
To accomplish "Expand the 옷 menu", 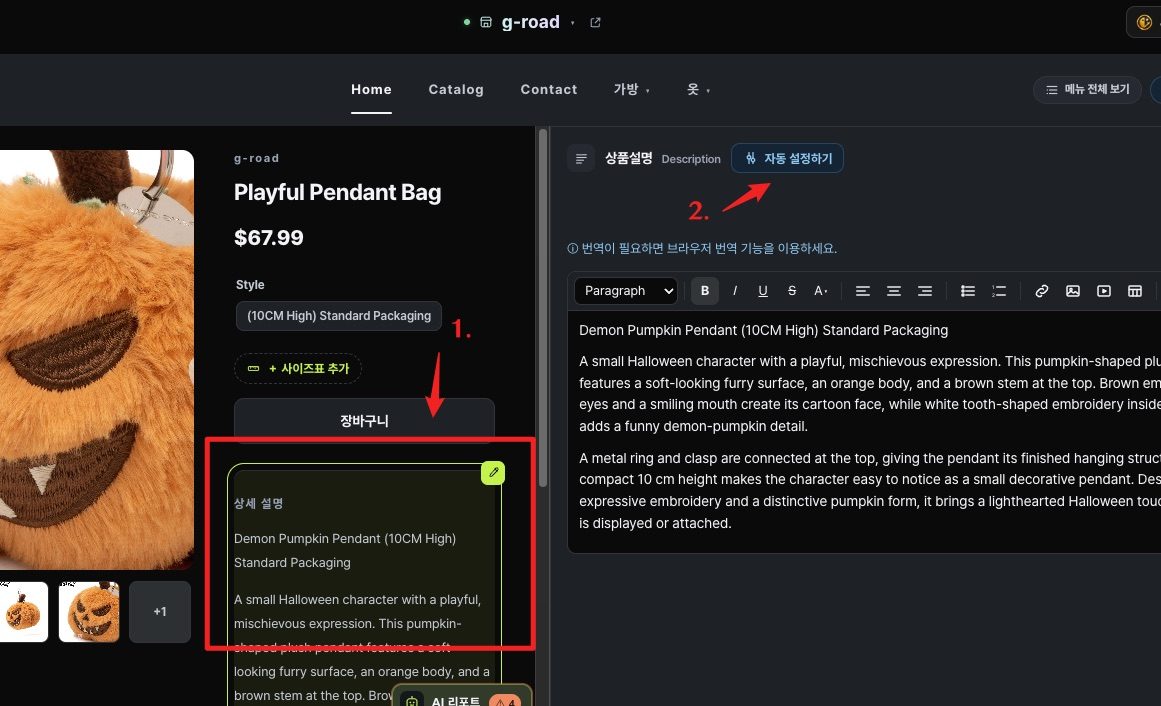I will click(x=697, y=90).
